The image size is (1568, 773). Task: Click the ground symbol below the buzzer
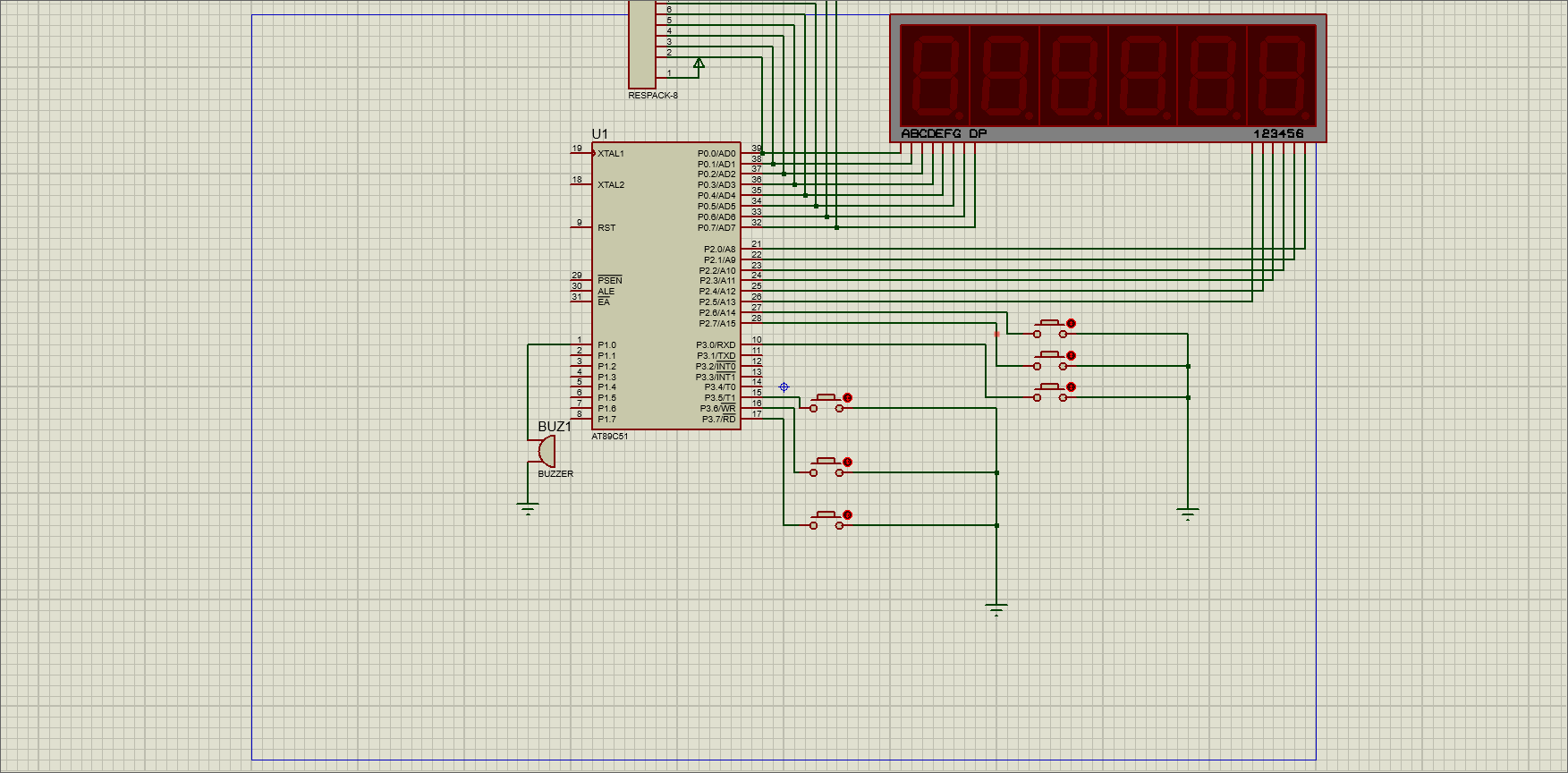528,510
